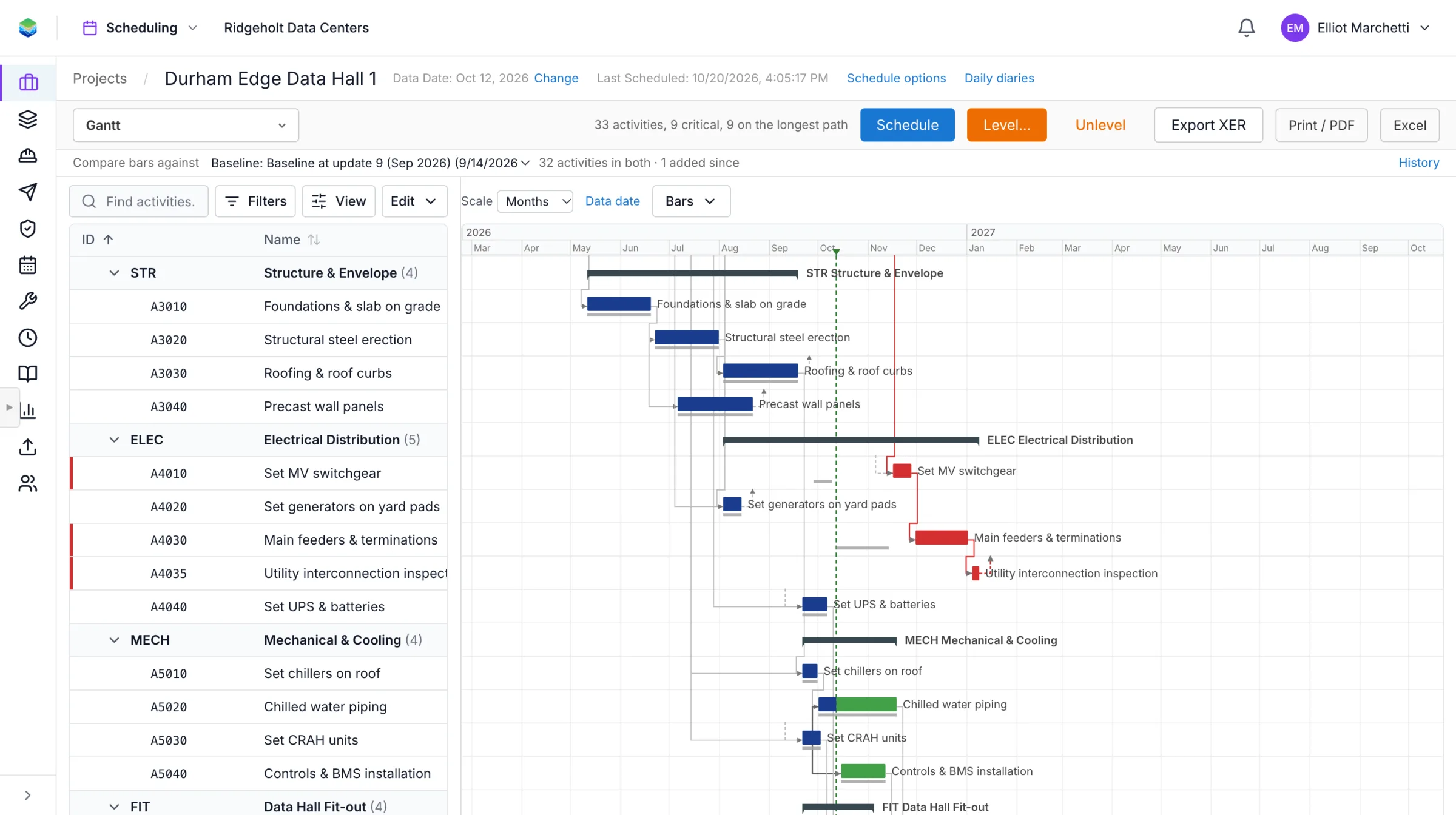Click the orange Level... button
This screenshot has height=815, width=1456.
point(1006,125)
